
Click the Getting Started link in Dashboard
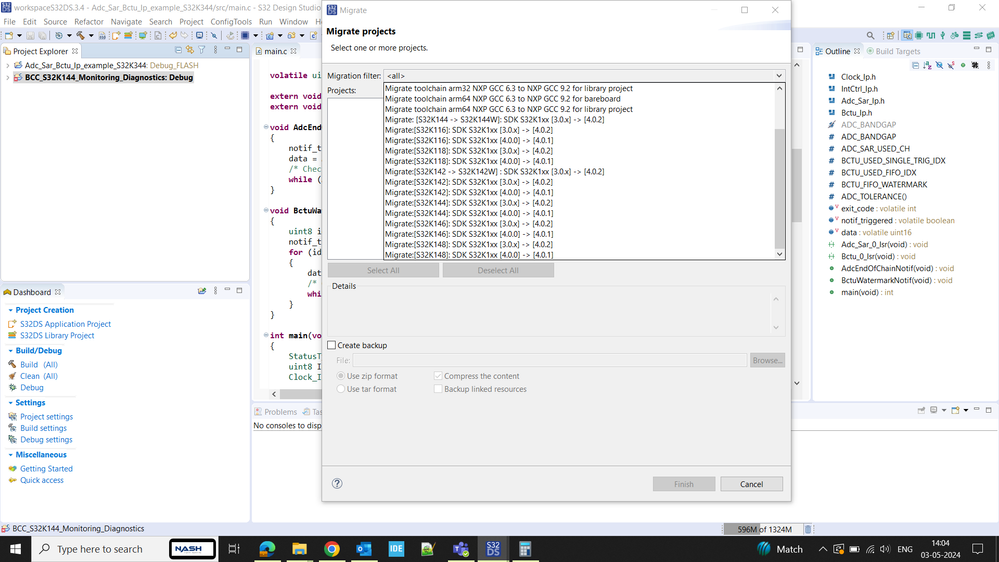[x=46, y=468]
